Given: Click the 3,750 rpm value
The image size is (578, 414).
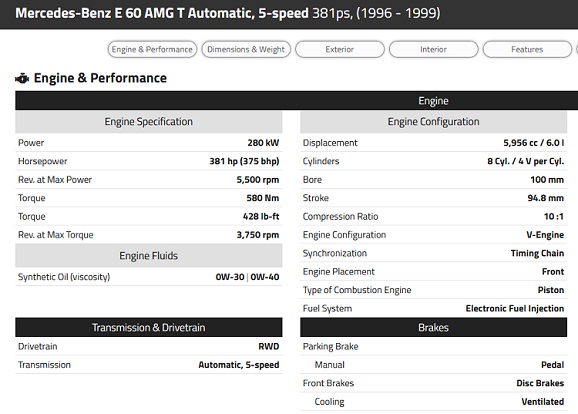Looking at the screenshot, I should 258,235.
